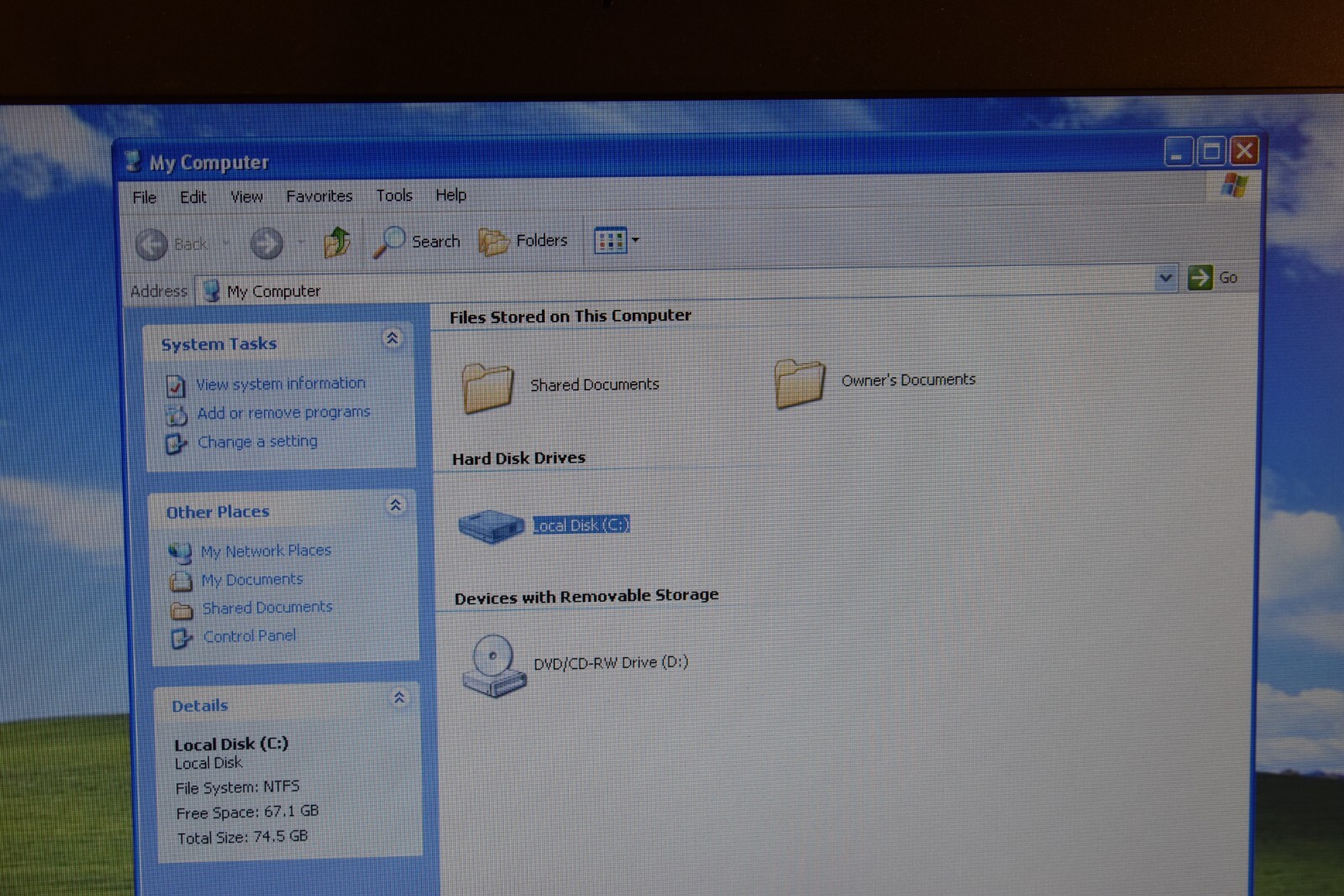Click the Search toolbar label
1344x896 pixels.
pyautogui.click(x=436, y=242)
